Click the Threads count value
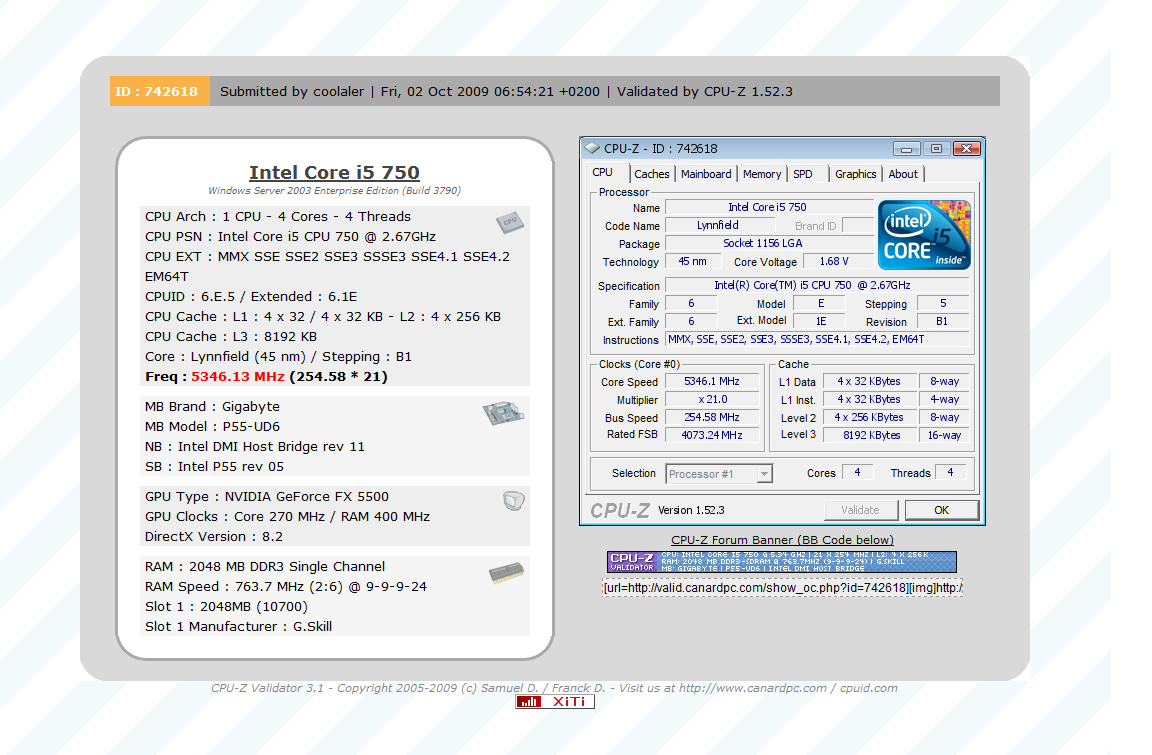The width and height of the screenshot is (1152, 755). (950, 472)
